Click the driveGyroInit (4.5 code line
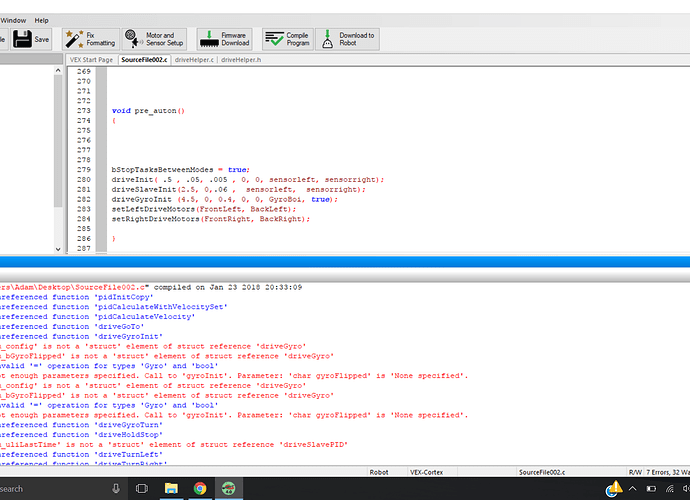Viewport: 690px width, 500px height. click(224, 199)
